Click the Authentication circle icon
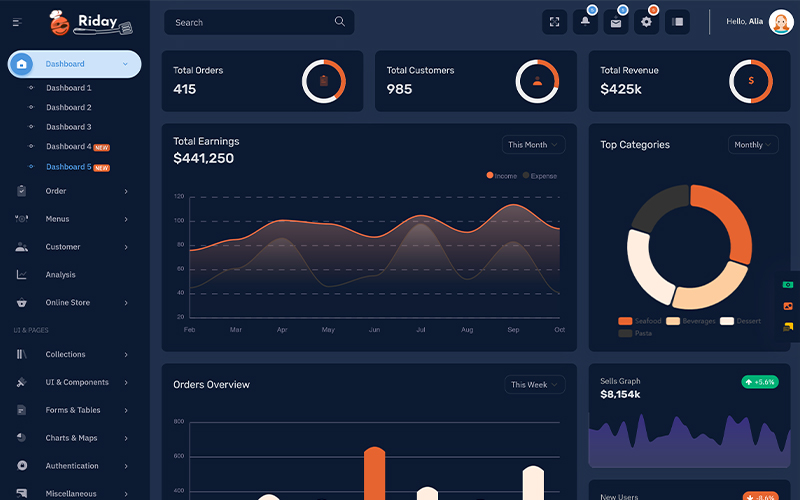Screen dimensions: 800x500 22,465
